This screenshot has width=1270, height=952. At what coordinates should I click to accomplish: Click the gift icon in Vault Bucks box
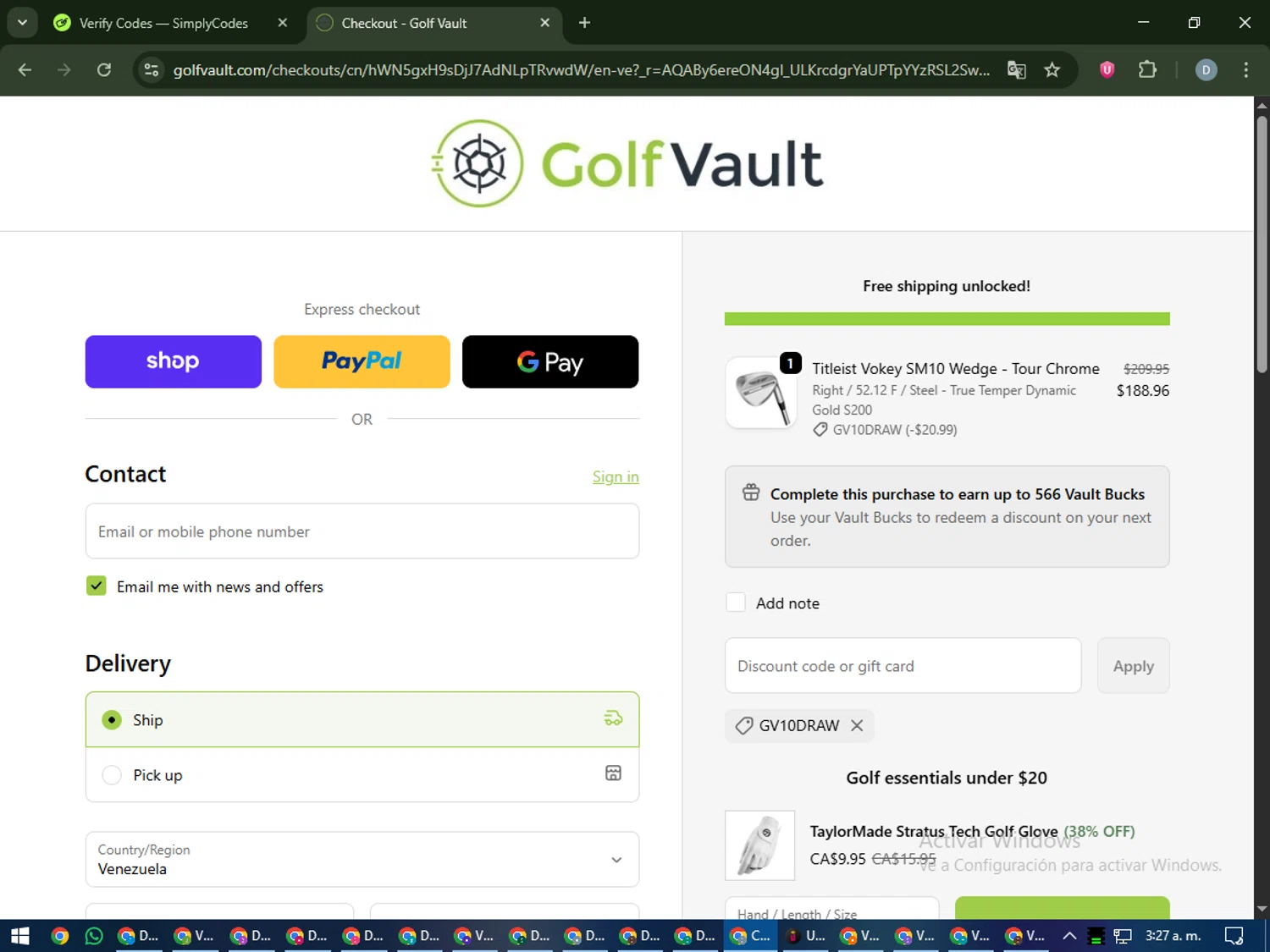click(751, 493)
